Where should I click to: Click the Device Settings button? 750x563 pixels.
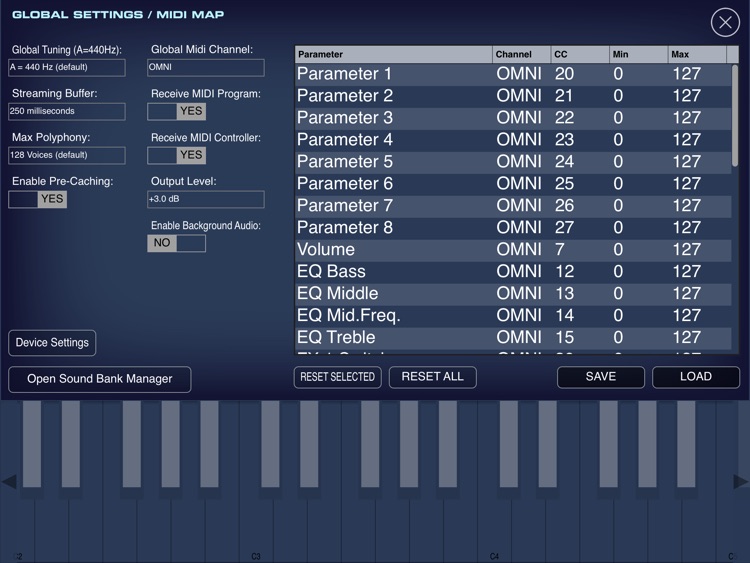coord(52,343)
